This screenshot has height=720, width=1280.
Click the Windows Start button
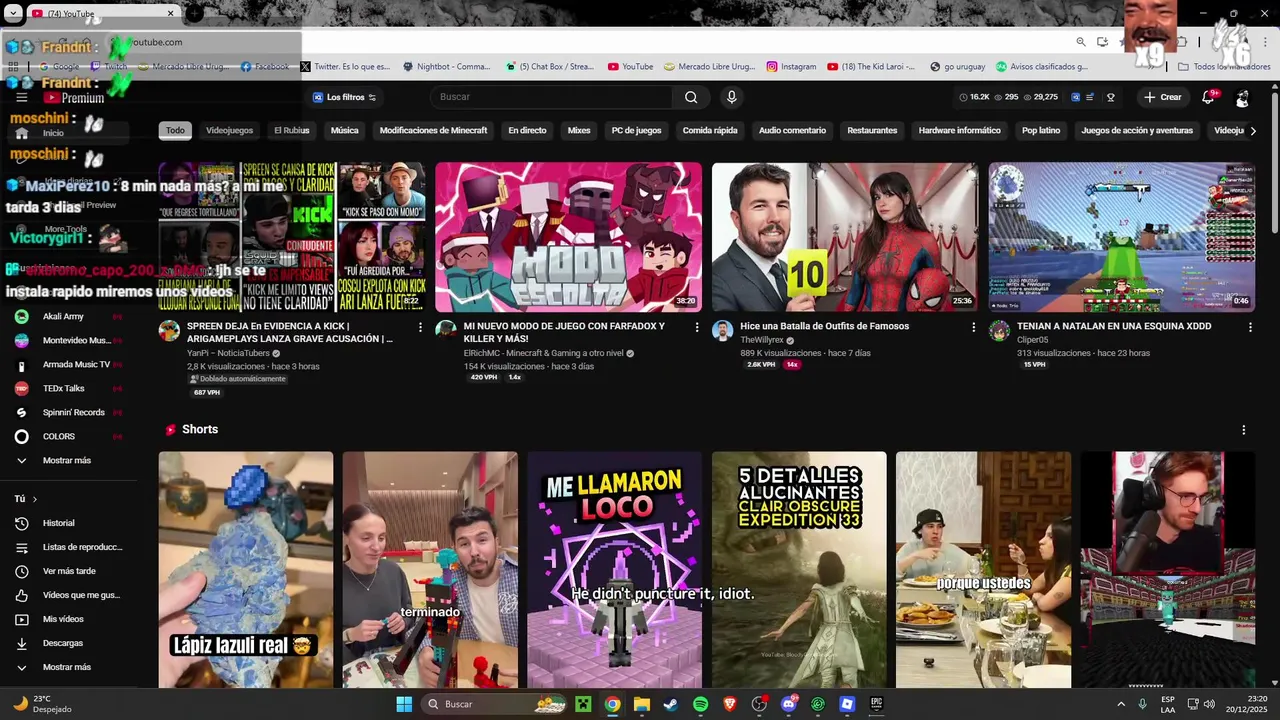[x=404, y=704]
